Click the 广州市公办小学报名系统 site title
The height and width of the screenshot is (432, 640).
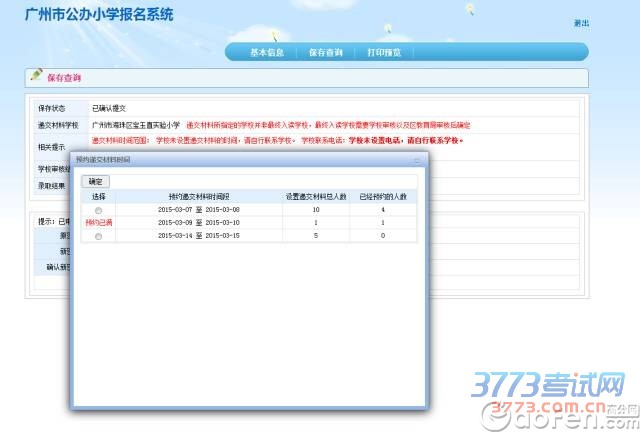click(x=98, y=15)
